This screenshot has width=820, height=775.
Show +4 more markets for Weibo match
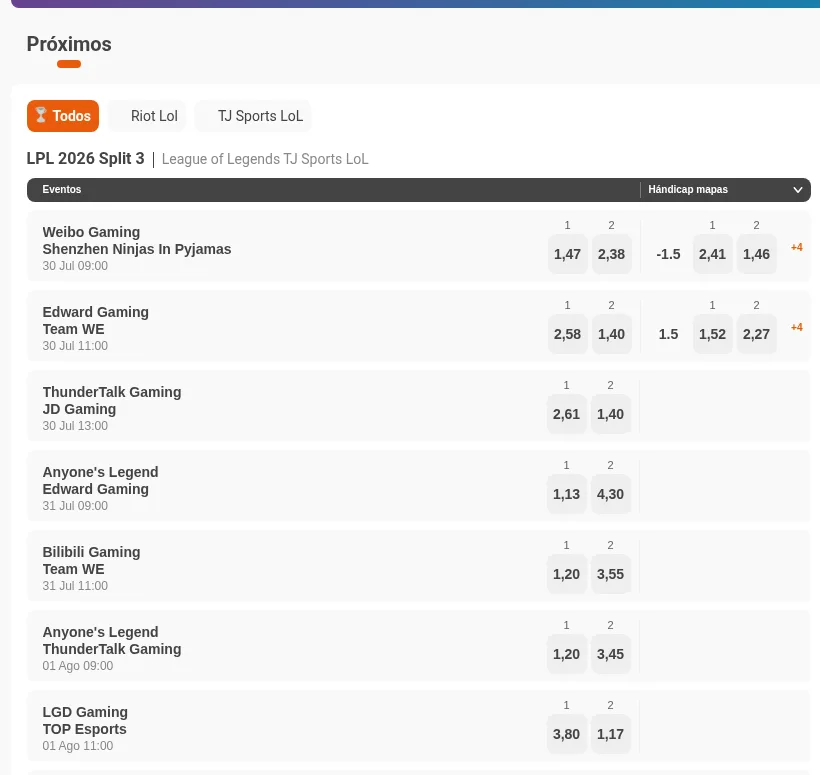pos(796,247)
